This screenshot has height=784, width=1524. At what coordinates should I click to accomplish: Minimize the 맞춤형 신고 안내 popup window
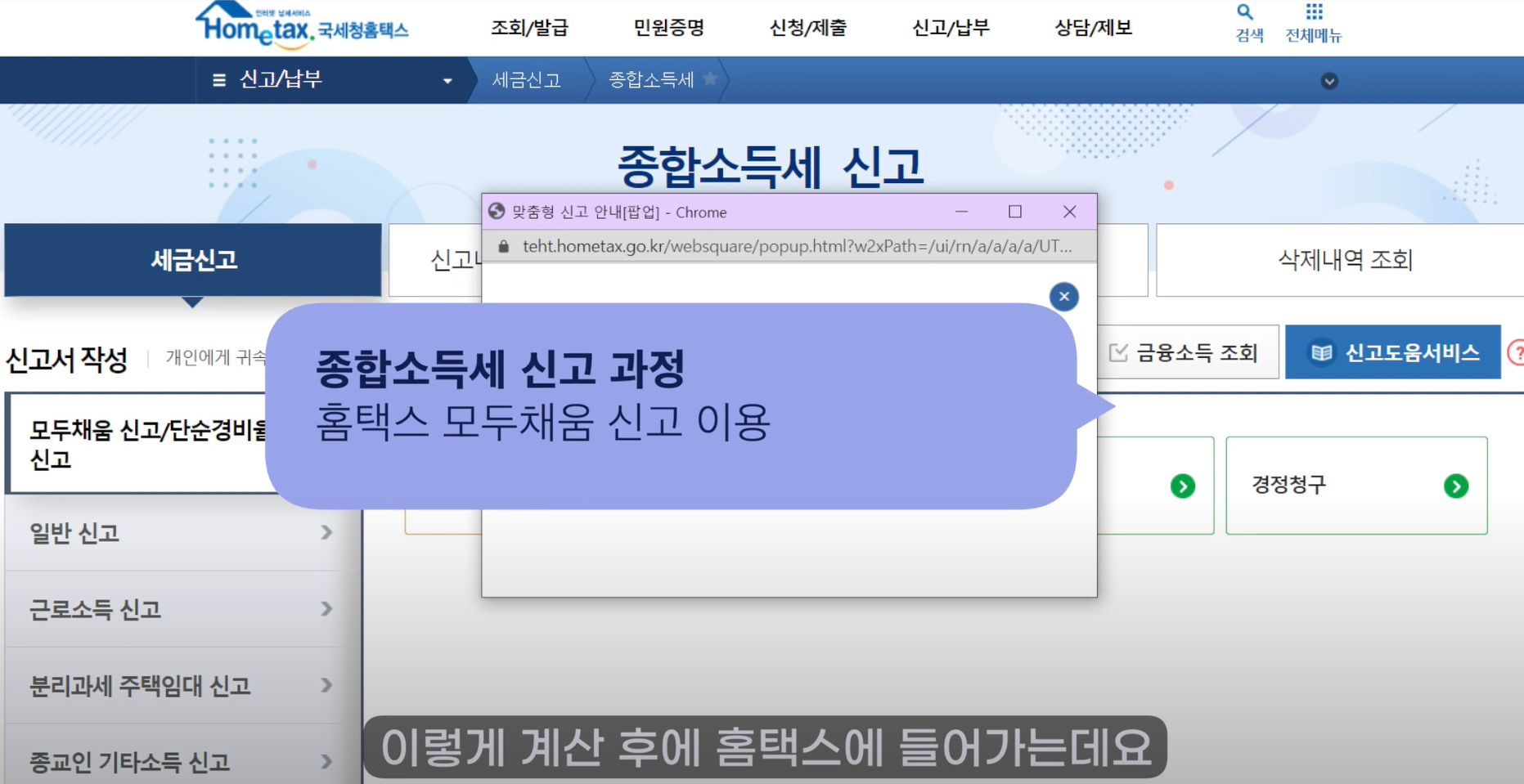pyautogui.click(x=961, y=212)
